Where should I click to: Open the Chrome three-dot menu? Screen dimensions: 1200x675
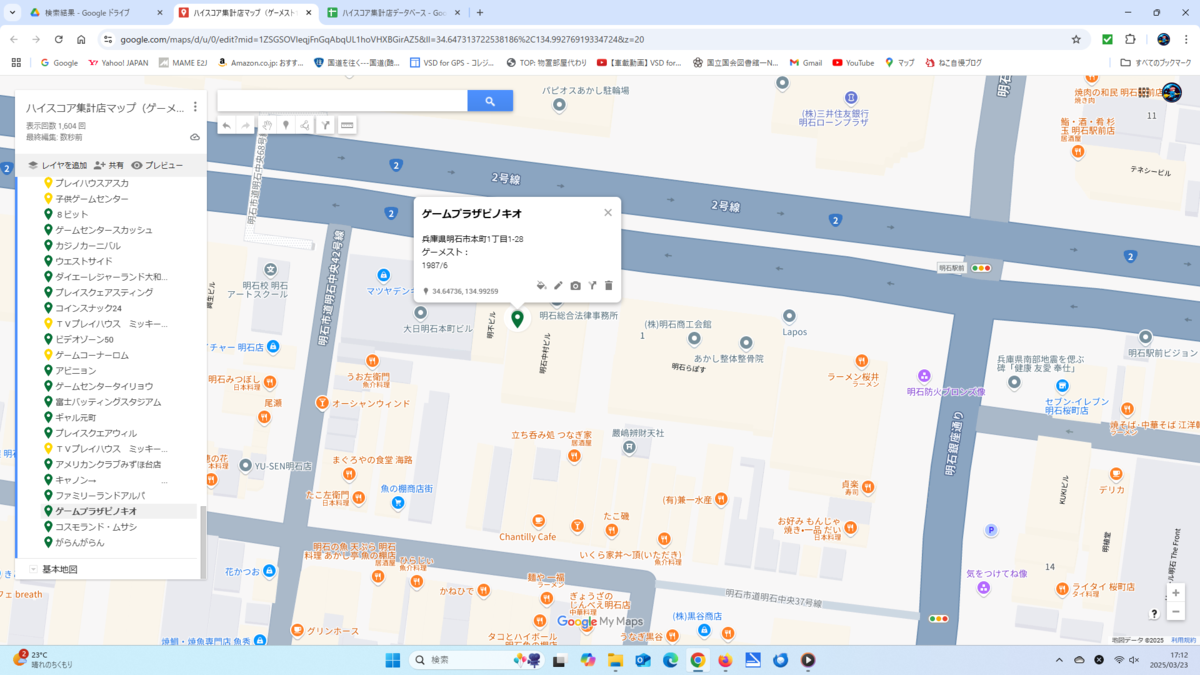[1186, 39]
